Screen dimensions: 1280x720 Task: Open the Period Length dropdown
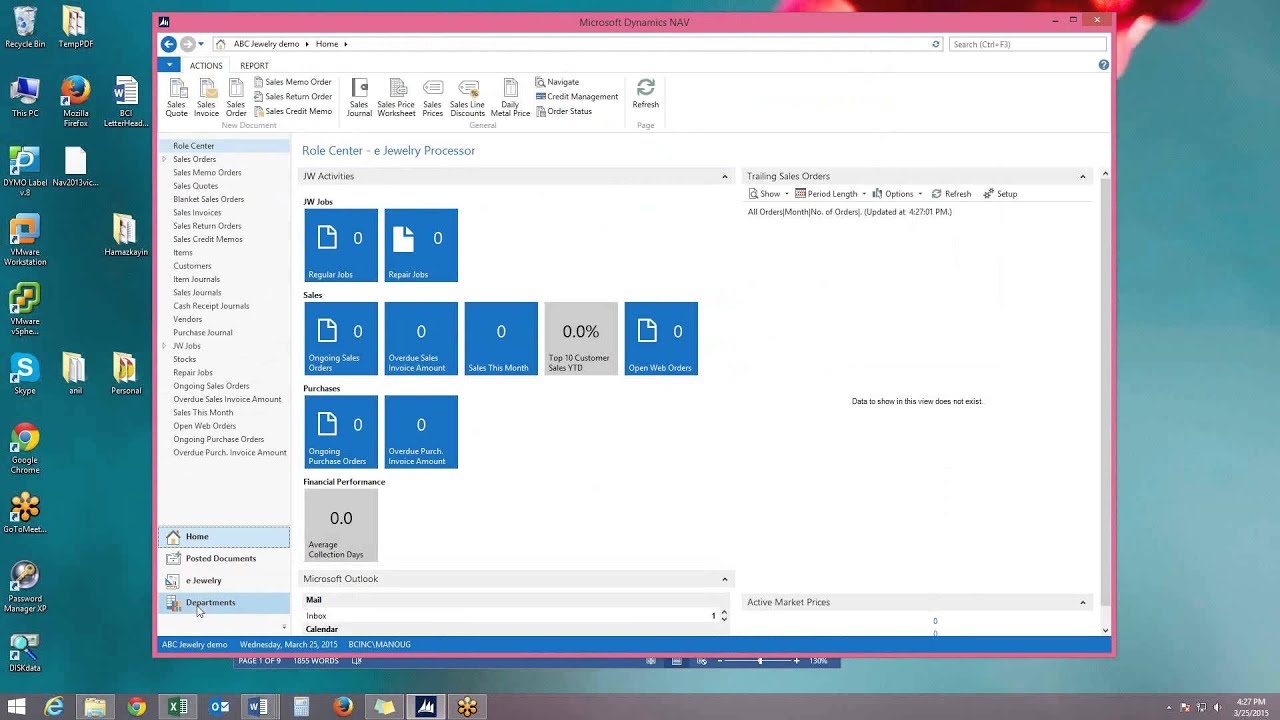[x=830, y=194]
